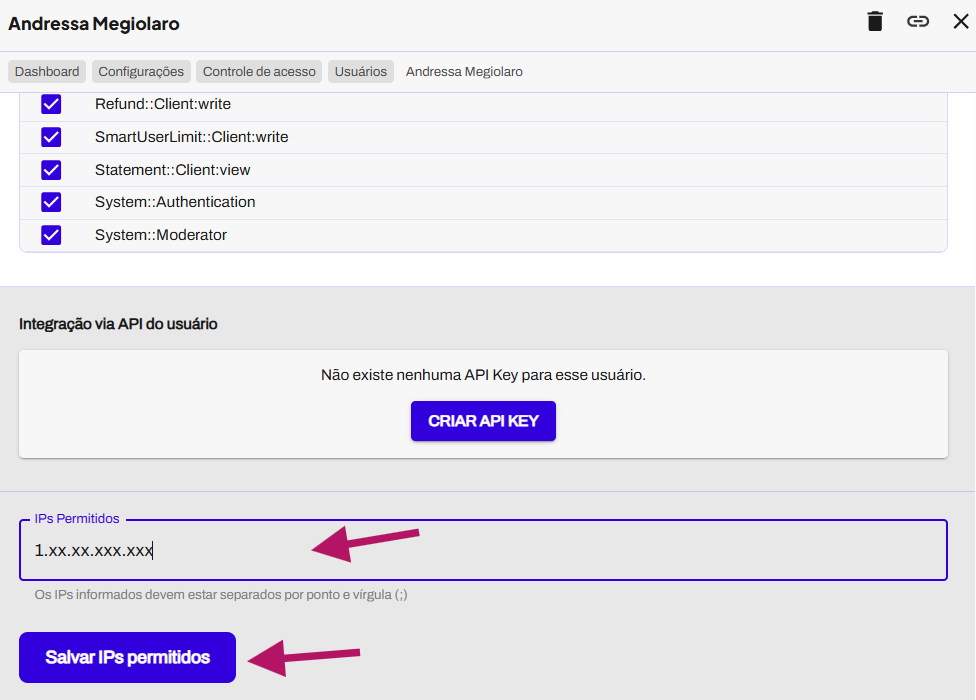Toggle System::Authentication checkbox
This screenshot has width=976, height=700.
(51, 202)
